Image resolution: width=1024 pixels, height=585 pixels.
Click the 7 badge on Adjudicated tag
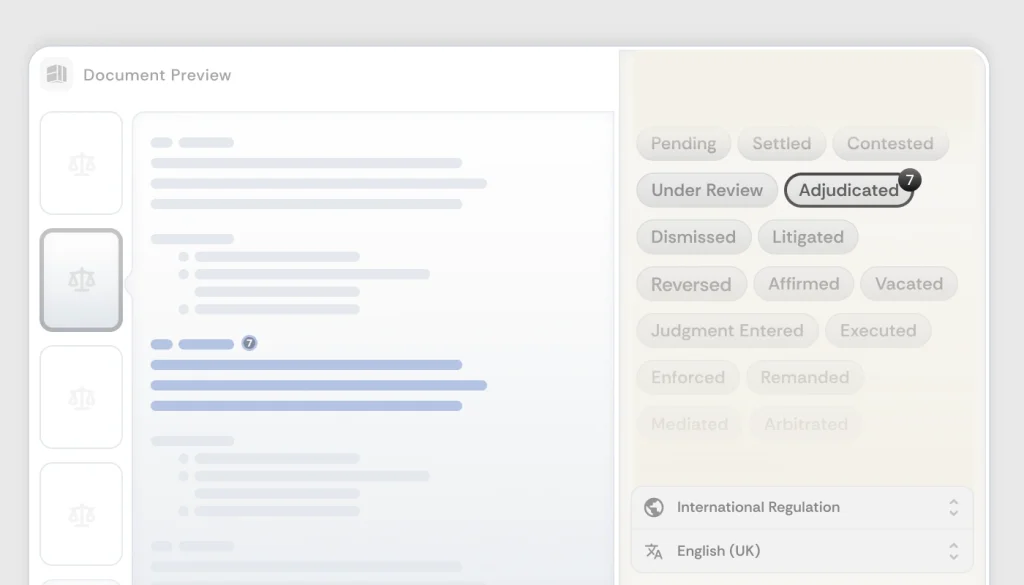tap(909, 180)
